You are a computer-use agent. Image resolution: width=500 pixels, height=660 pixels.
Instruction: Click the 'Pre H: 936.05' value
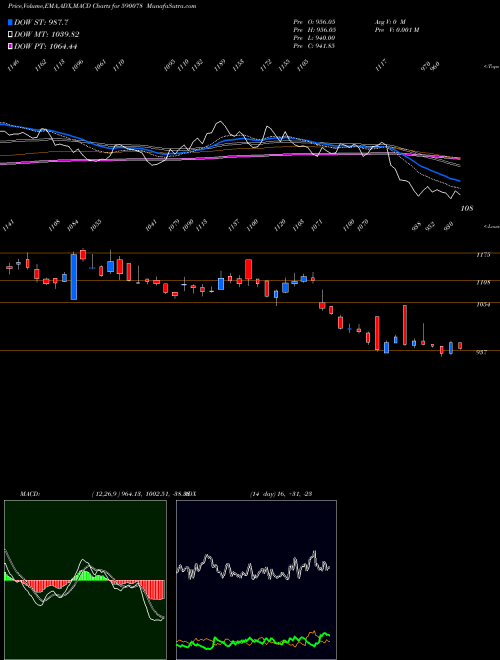(314, 30)
